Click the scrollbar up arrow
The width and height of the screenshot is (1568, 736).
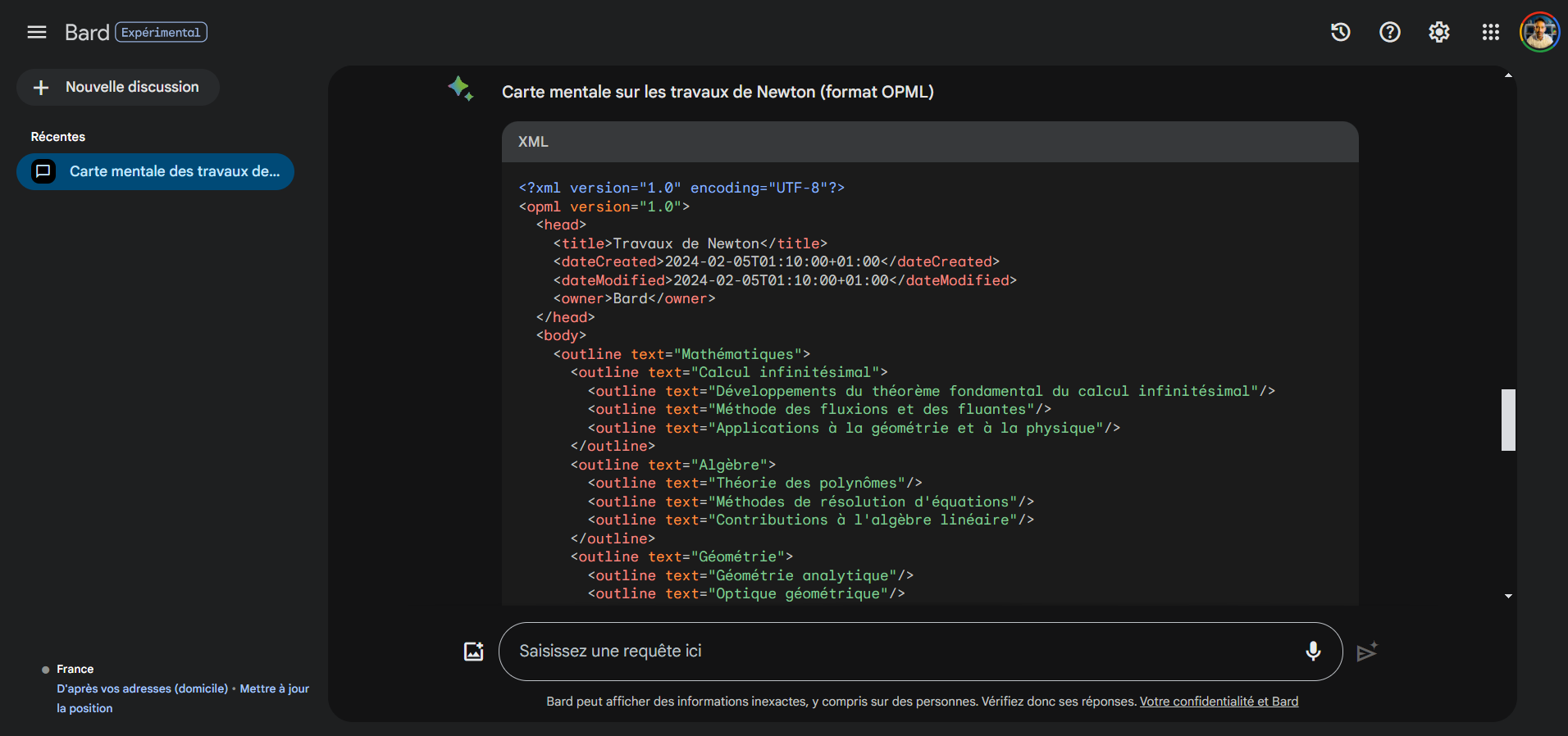pyautogui.click(x=1508, y=75)
